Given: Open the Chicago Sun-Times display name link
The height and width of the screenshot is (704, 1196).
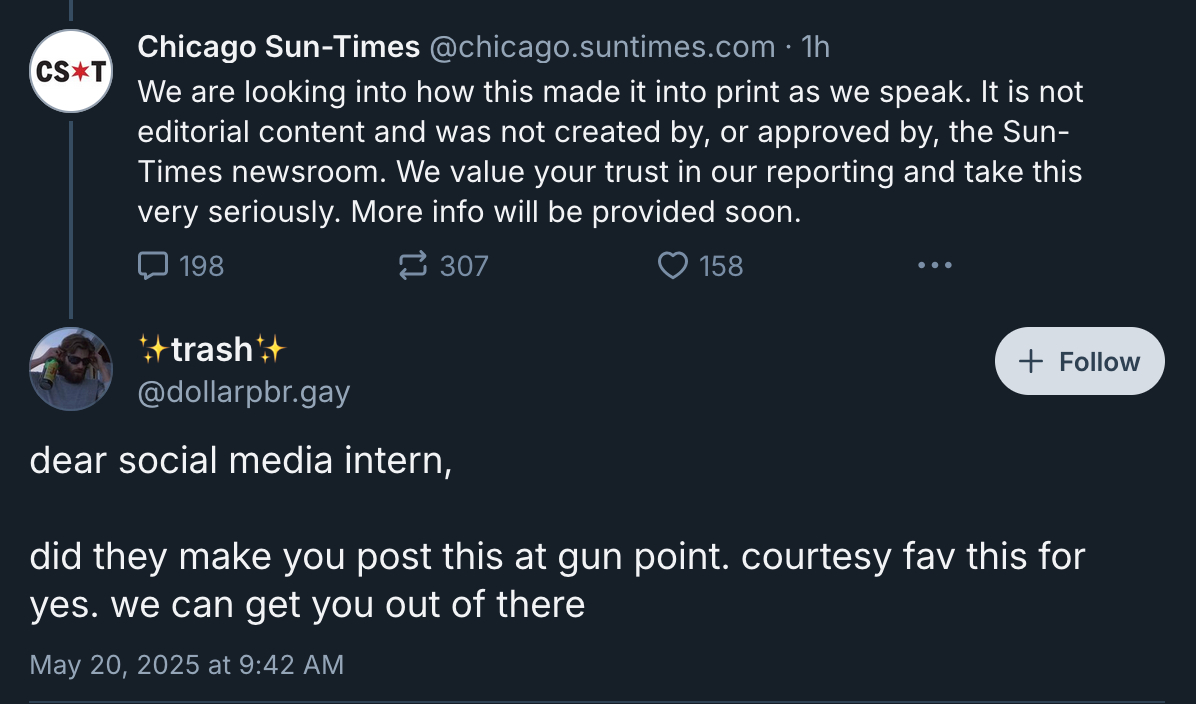Looking at the screenshot, I should point(278,46).
